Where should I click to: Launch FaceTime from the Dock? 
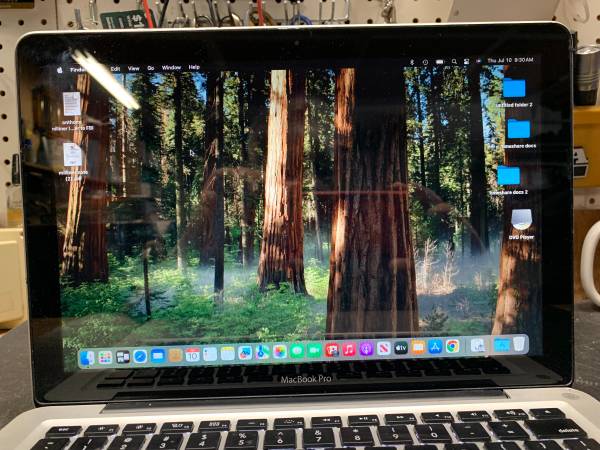tap(314, 351)
